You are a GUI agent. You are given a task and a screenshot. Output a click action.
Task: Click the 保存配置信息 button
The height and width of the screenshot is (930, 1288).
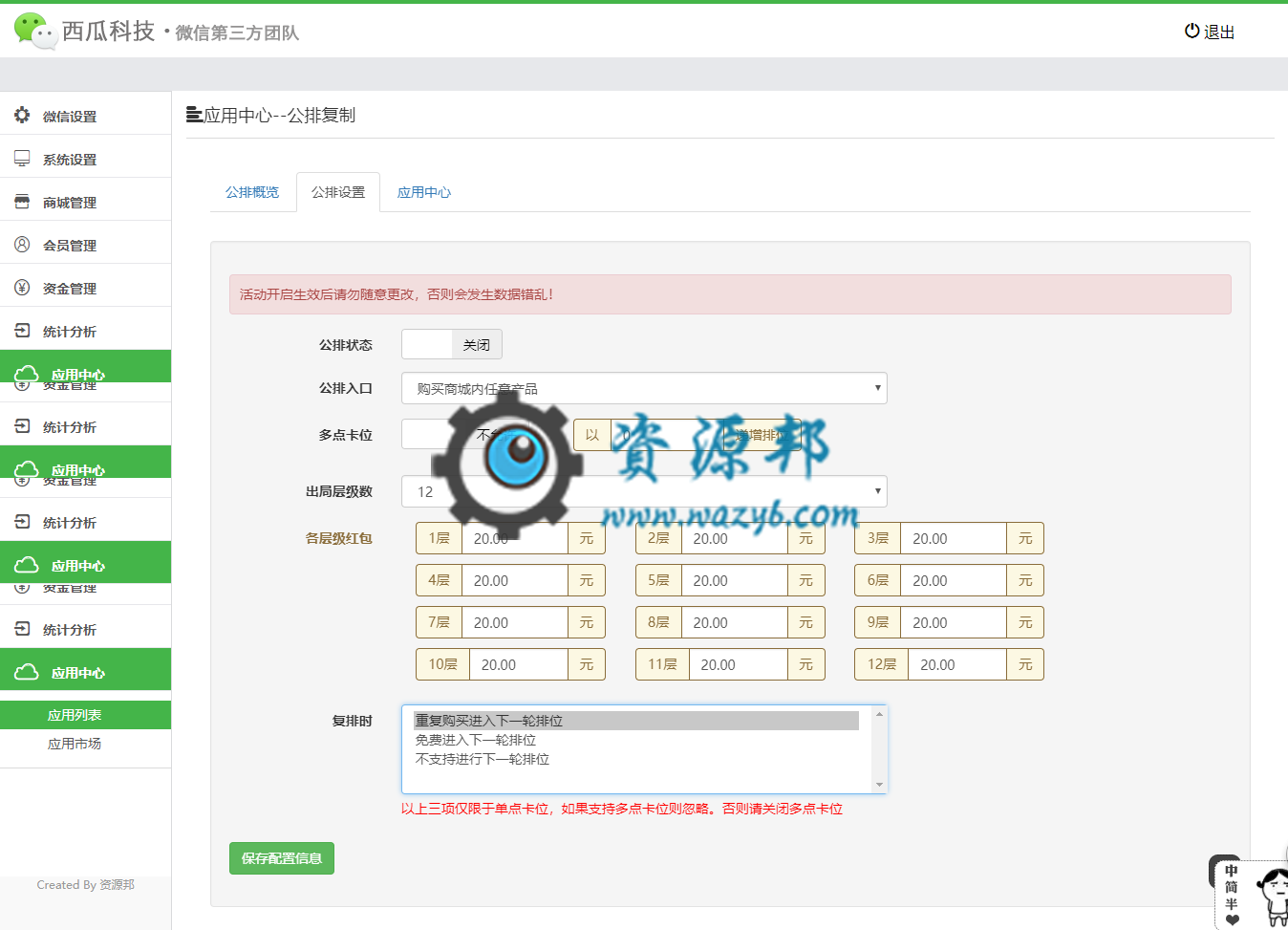[x=282, y=858]
